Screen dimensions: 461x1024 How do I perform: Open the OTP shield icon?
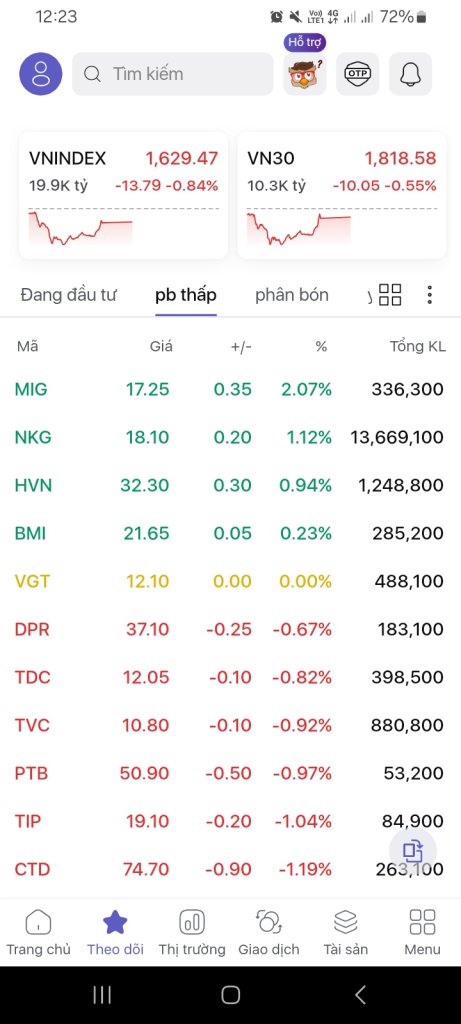(357, 74)
